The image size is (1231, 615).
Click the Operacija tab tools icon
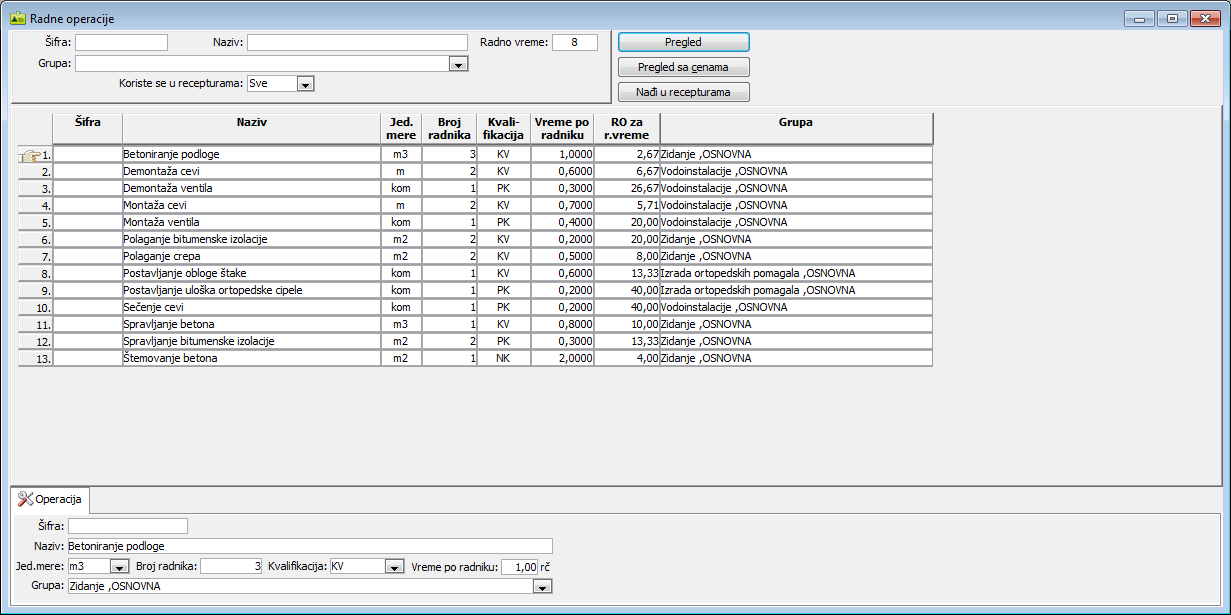click(x=26, y=498)
